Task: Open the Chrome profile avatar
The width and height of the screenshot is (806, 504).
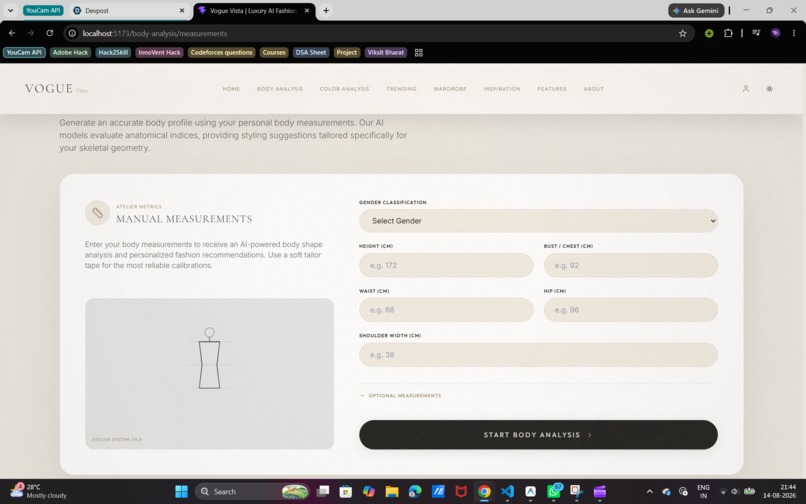Action: click(x=775, y=33)
